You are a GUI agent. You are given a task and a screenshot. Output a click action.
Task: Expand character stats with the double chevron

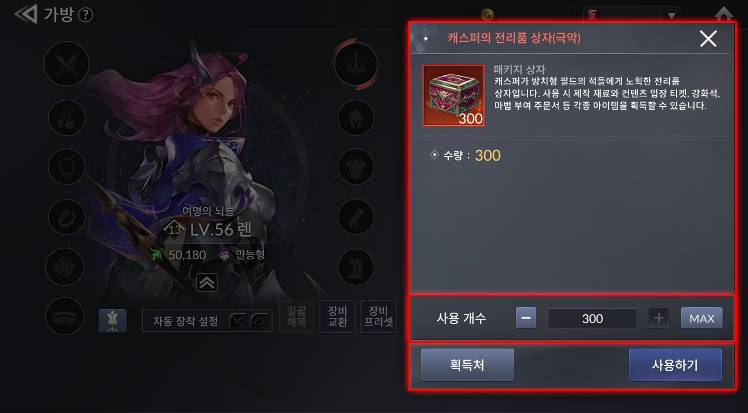tap(207, 283)
